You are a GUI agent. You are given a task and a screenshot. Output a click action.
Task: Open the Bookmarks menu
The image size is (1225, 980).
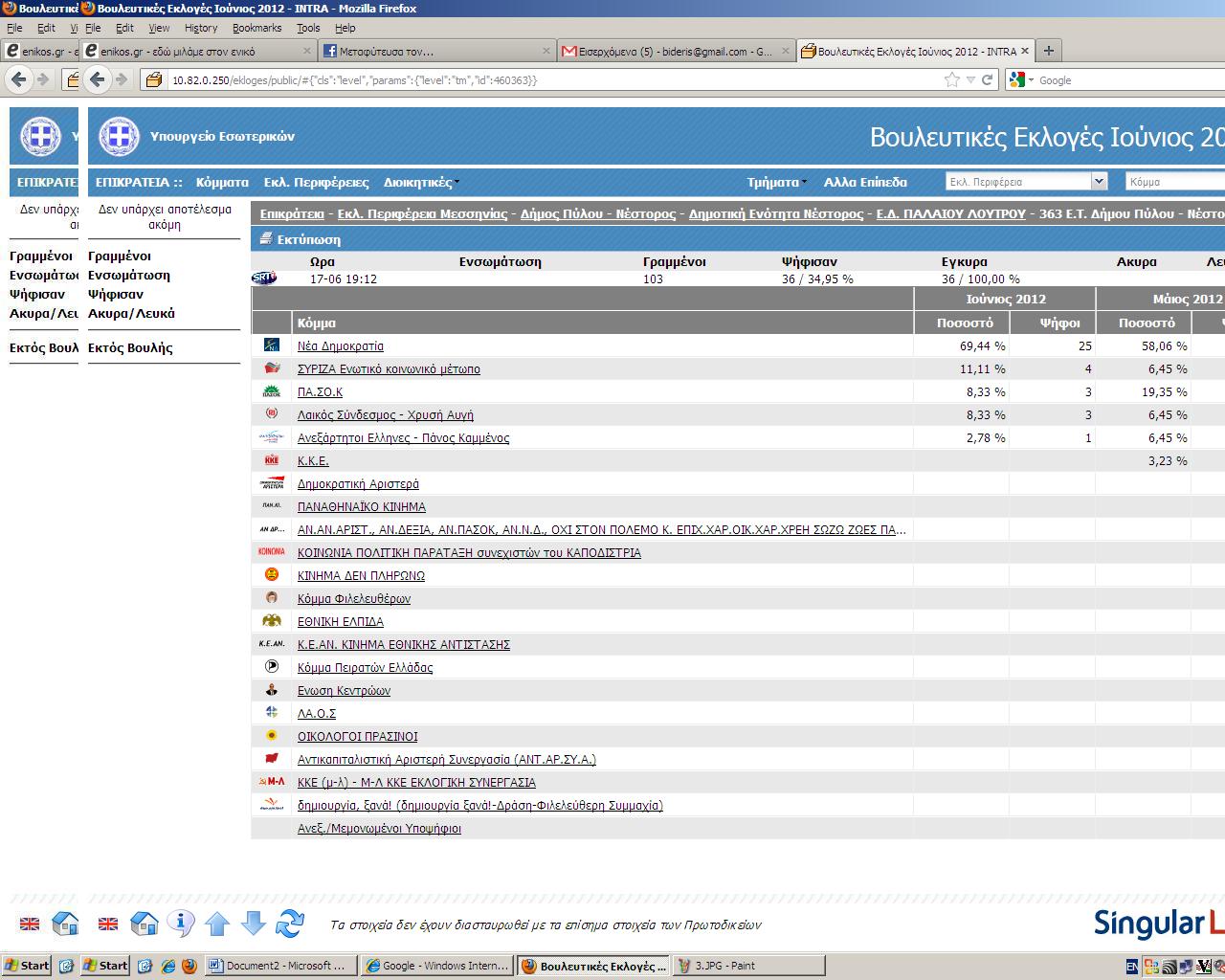tap(256, 28)
